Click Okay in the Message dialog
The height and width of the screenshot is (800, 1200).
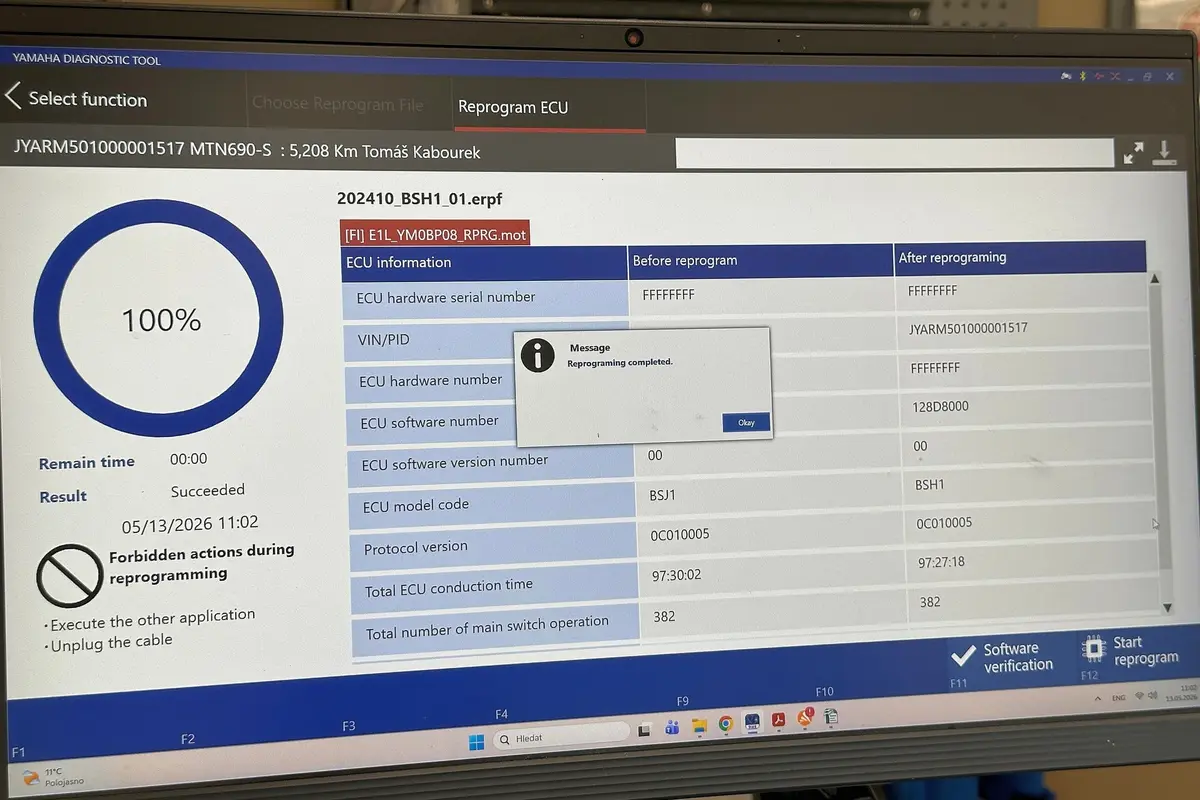pos(746,422)
